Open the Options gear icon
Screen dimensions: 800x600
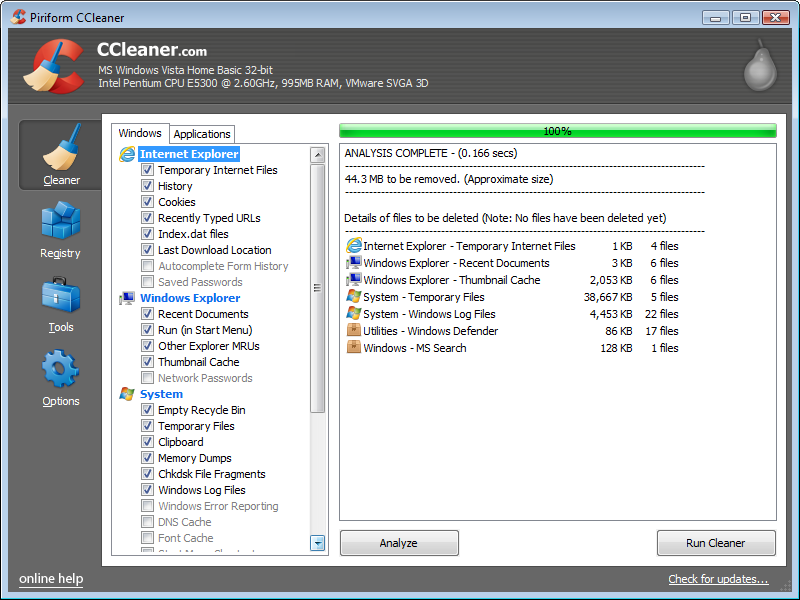coord(61,368)
